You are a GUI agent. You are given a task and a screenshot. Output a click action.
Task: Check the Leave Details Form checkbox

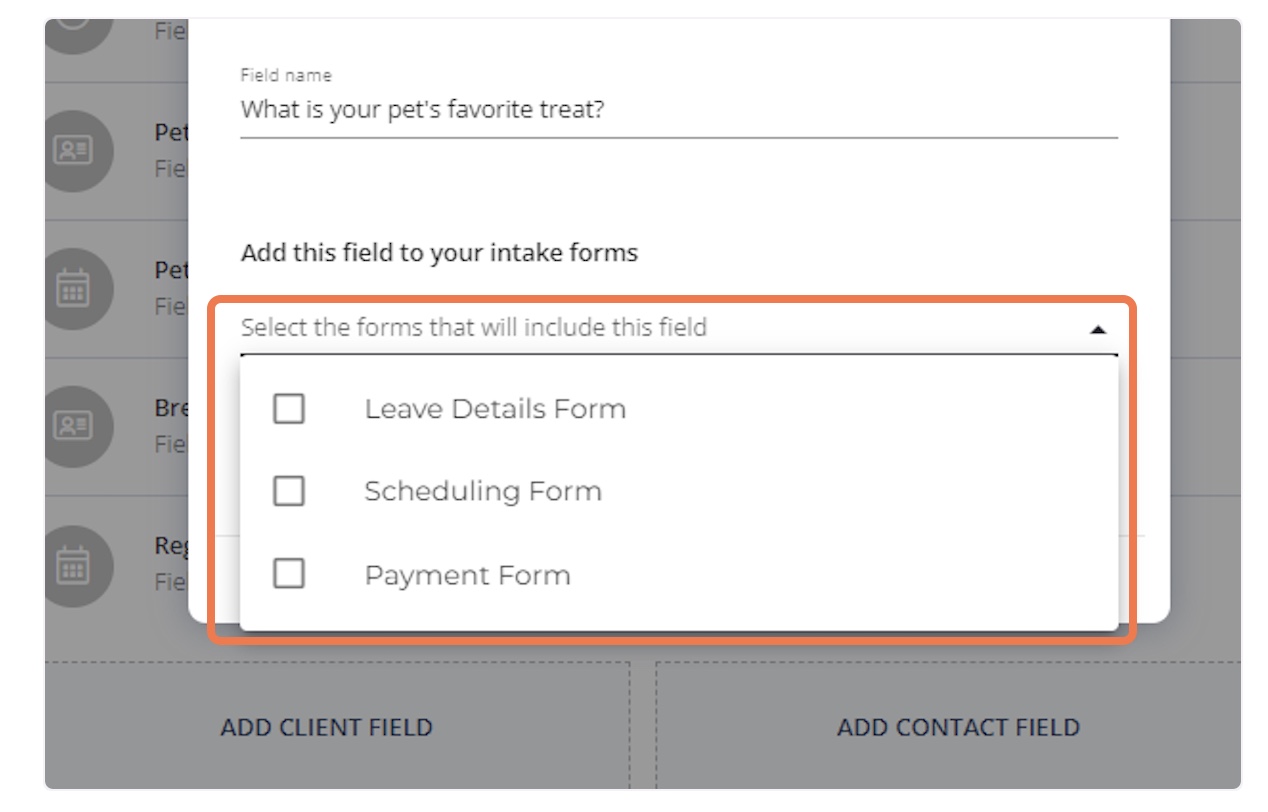(289, 409)
